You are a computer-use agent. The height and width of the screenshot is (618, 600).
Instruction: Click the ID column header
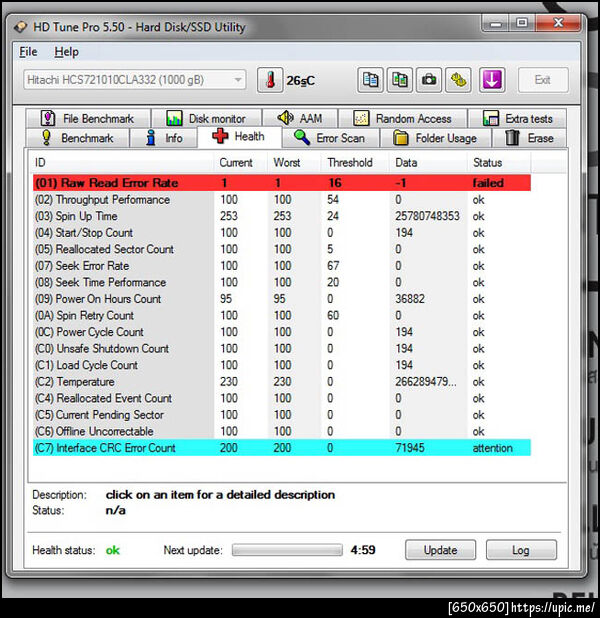coord(121,163)
